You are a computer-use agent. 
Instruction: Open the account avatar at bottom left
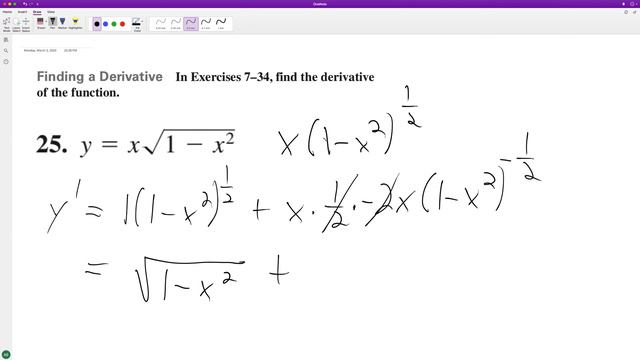[x=6, y=354]
